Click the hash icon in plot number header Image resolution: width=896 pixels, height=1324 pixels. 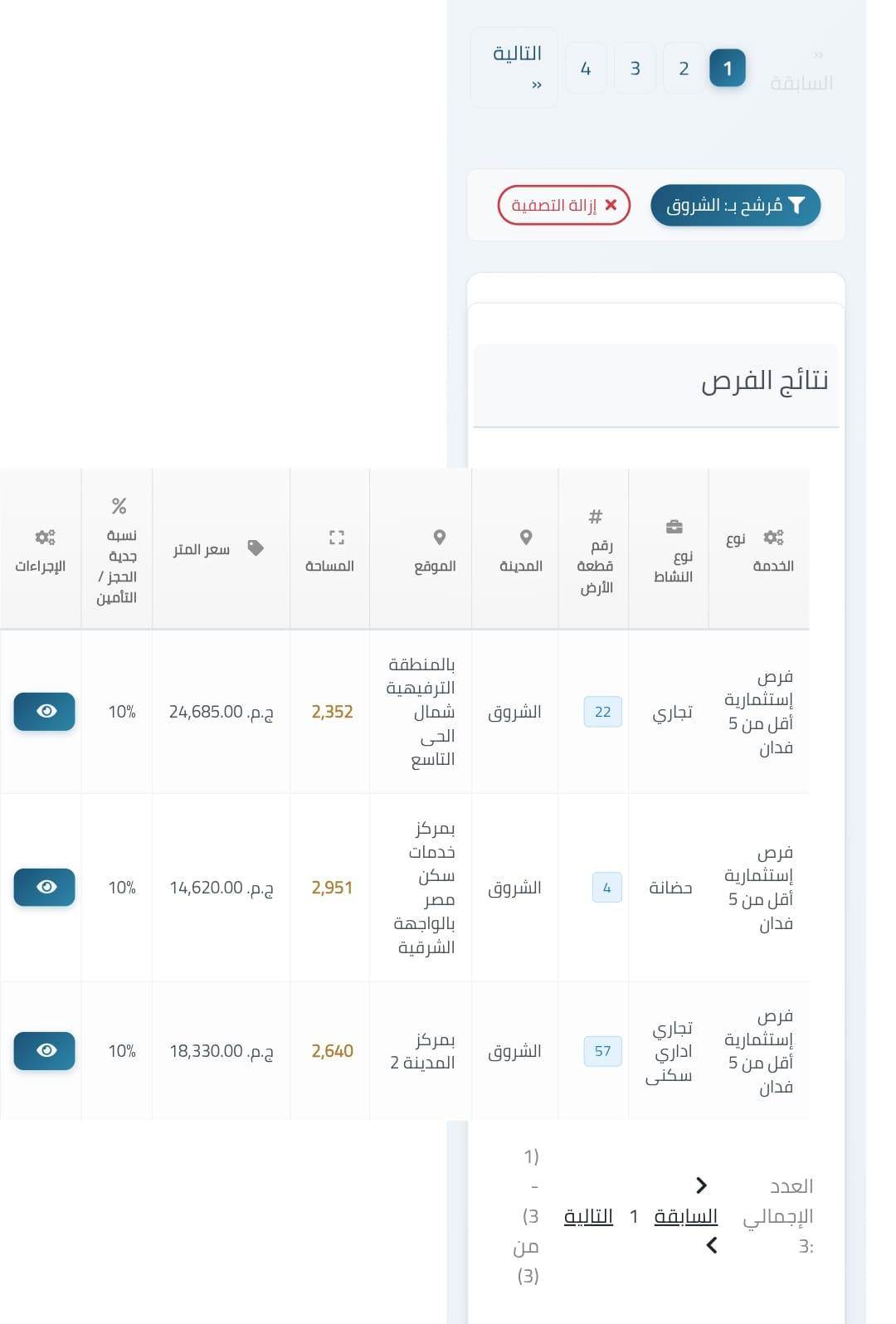(595, 517)
